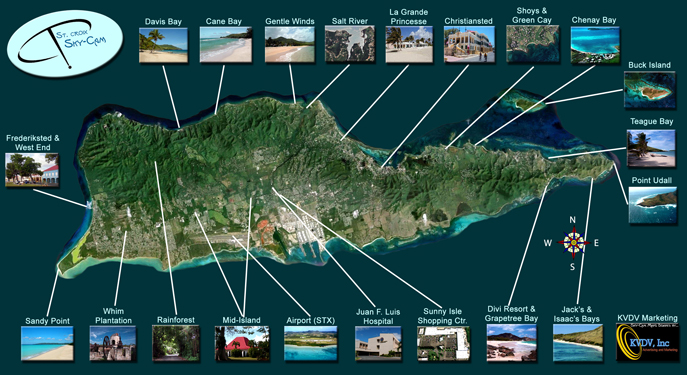Click the St. Croix Sky-Cam logo
Image resolution: width=687 pixels, height=375 pixels.
pos(65,43)
